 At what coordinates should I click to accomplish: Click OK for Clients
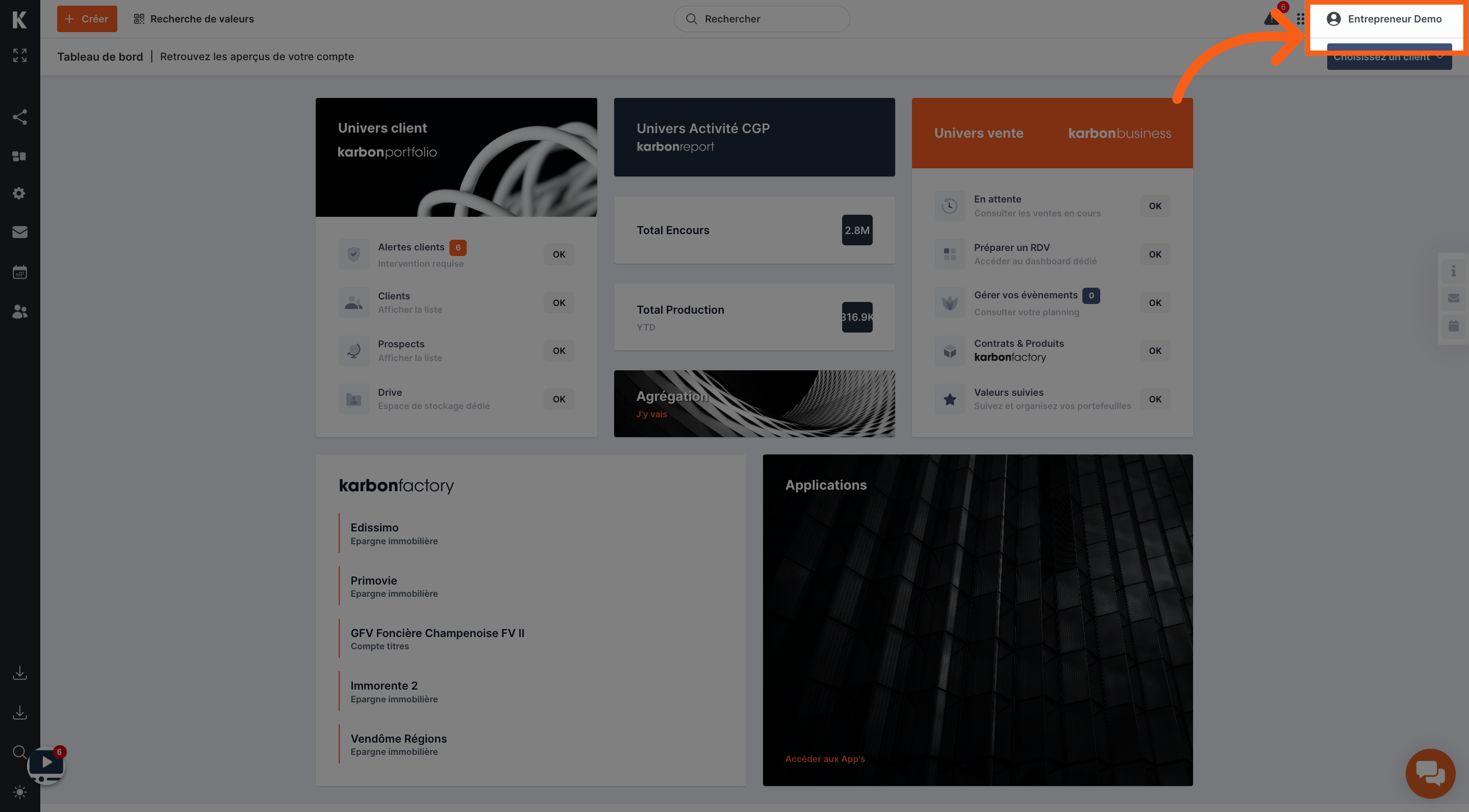click(x=559, y=303)
